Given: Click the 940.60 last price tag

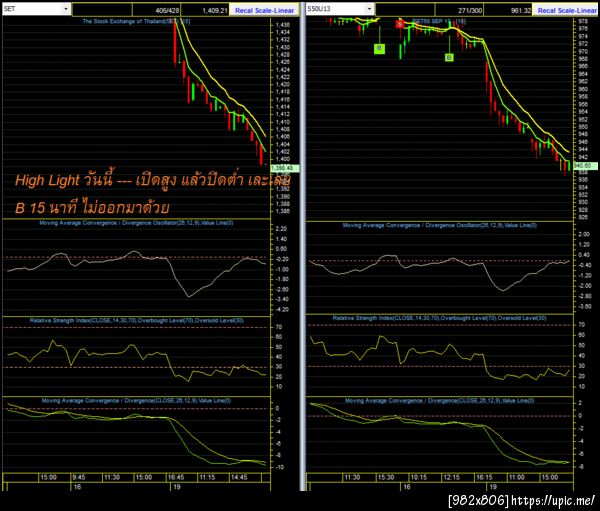Looking at the screenshot, I should 585,165.
